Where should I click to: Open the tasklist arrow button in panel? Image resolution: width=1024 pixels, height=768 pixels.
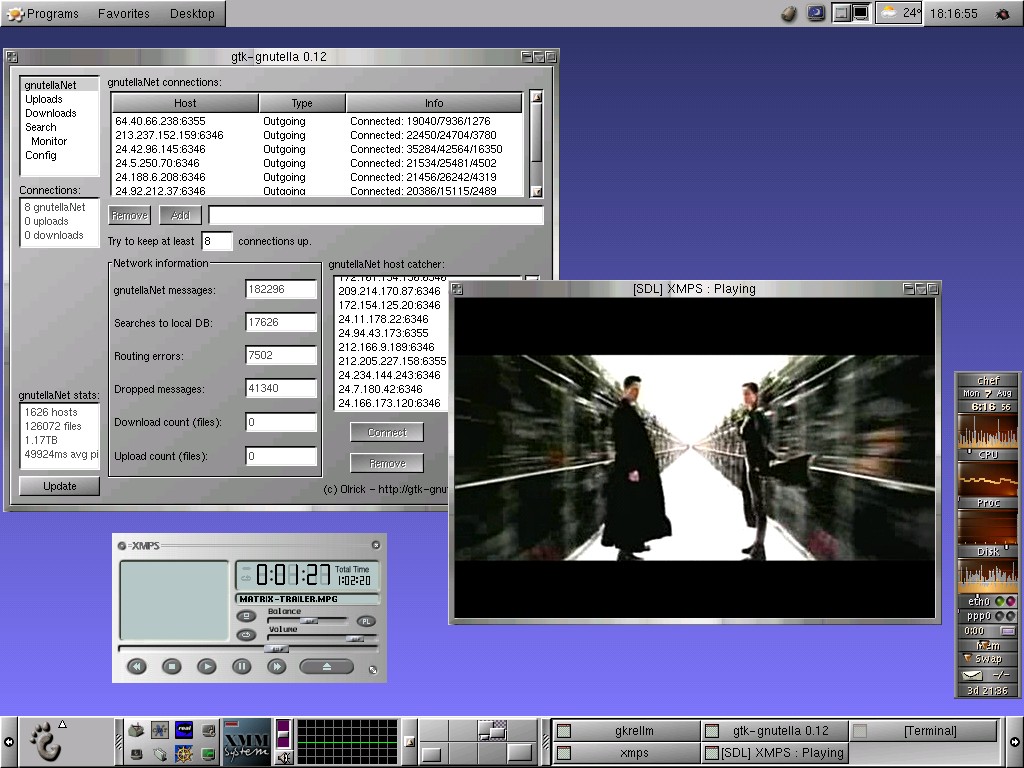point(409,741)
